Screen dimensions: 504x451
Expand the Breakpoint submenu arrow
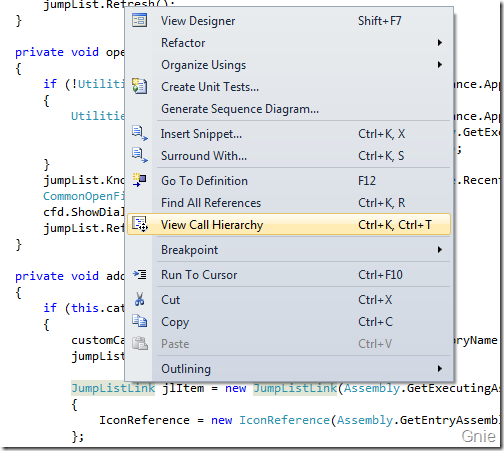tap(440, 250)
